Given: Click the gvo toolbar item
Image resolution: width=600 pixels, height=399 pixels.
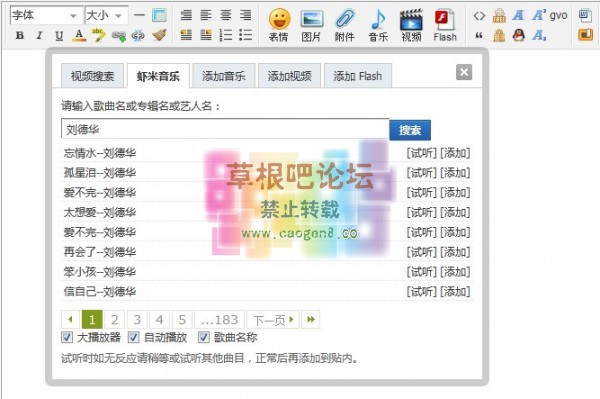Looking at the screenshot, I should click(x=558, y=15).
